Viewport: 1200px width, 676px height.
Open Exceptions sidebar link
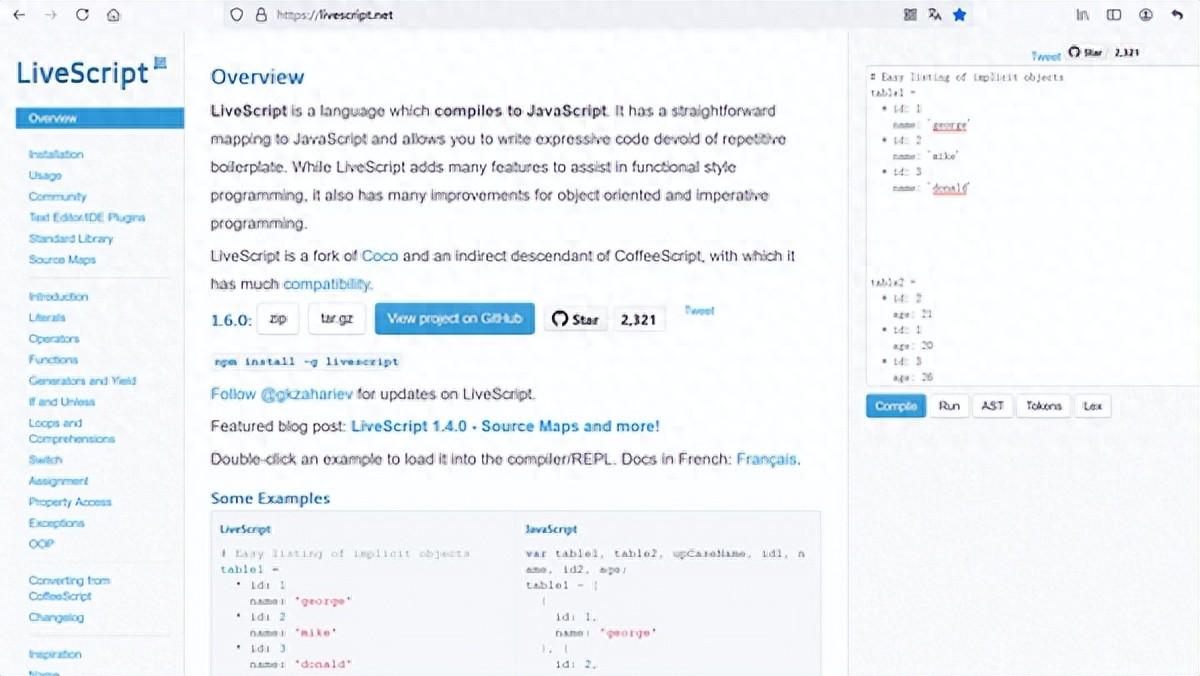(x=57, y=522)
